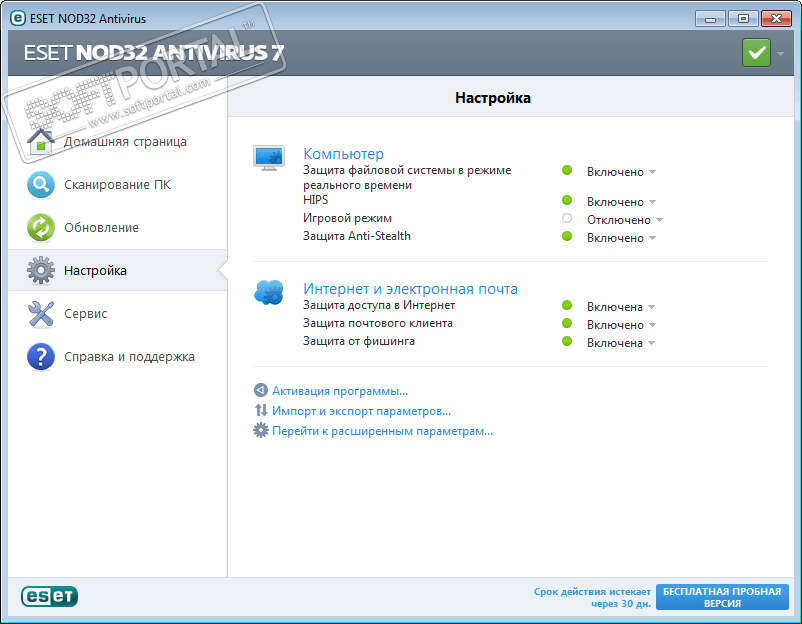Click the PC scan magnifier icon

click(x=41, y=185)
